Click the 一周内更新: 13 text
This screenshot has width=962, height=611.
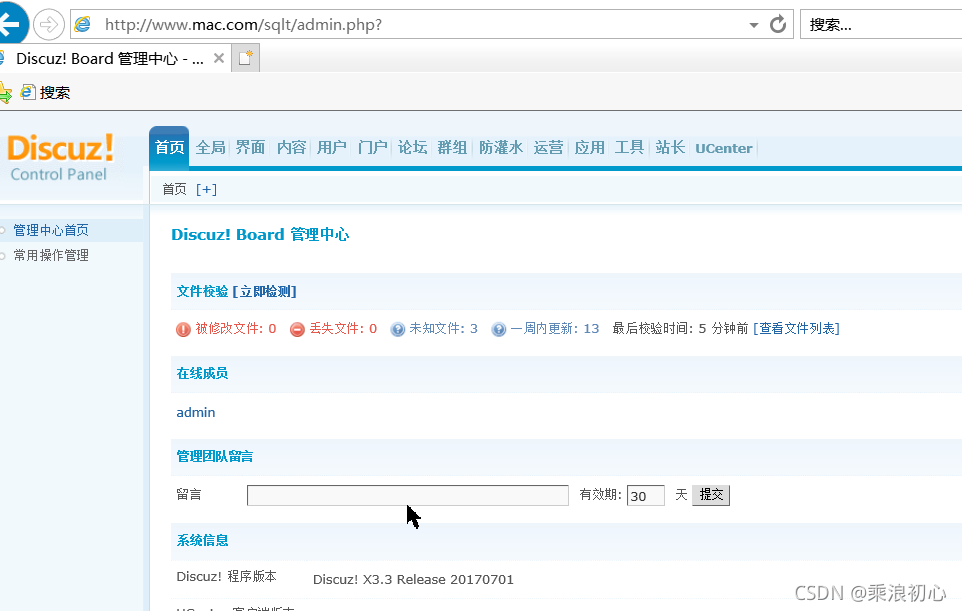point(555,328)
